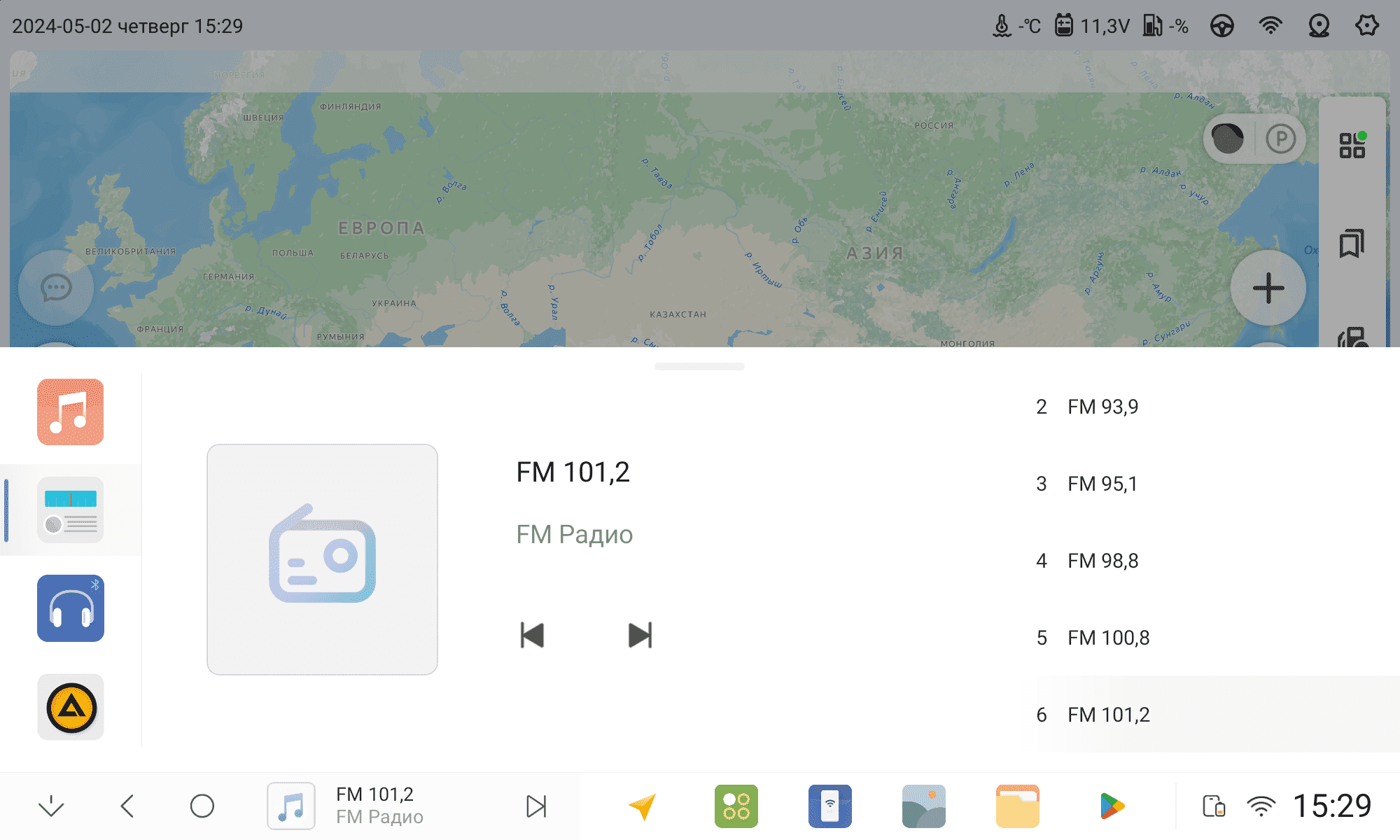Open the navigation arrow app in dock
Viewport: 1400px width, 840px height.
pos(642,806)
